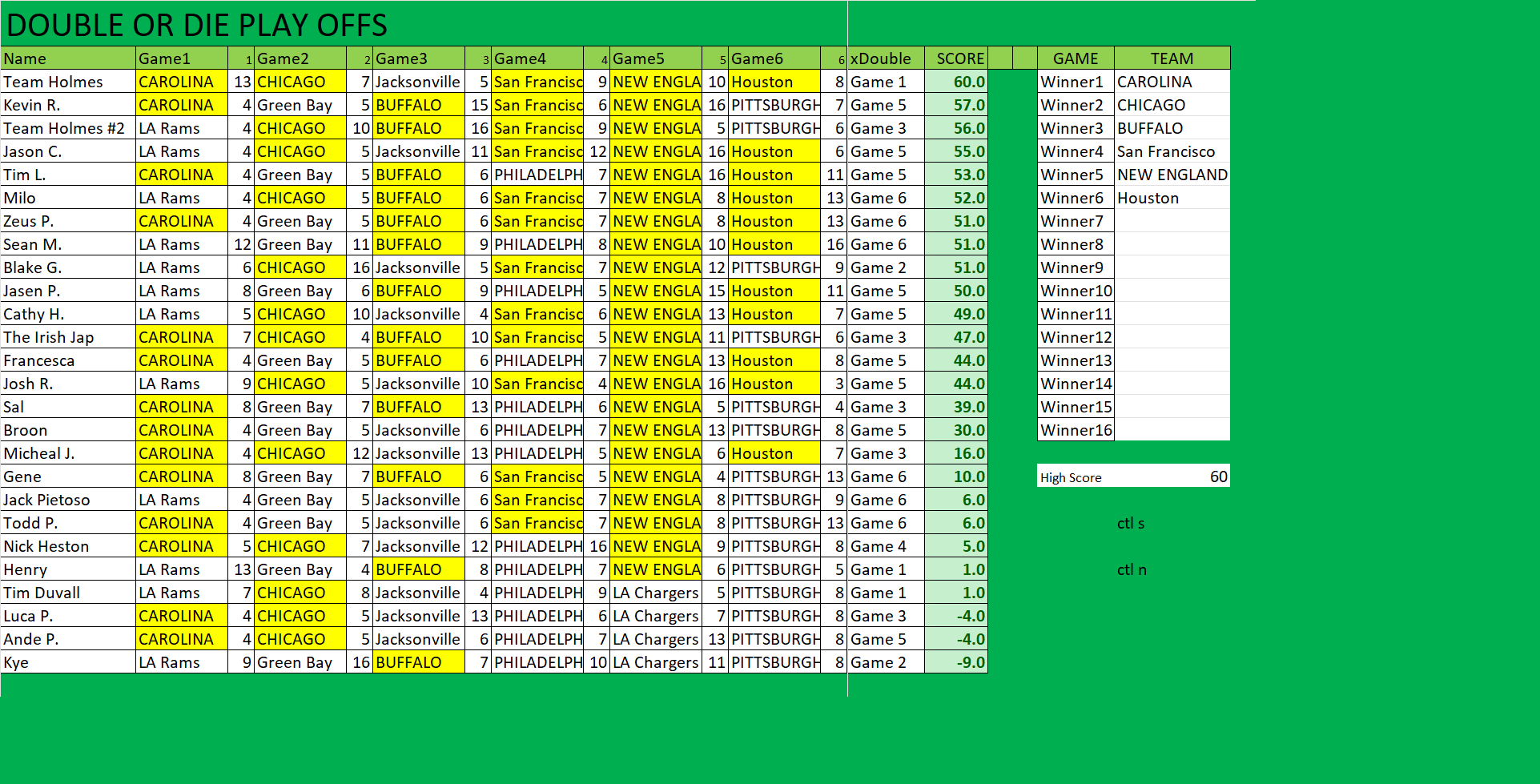Select Kye's Game3 pick BUFFALO
This screenshot has height=784, width=1540.
tap(419, 662)
